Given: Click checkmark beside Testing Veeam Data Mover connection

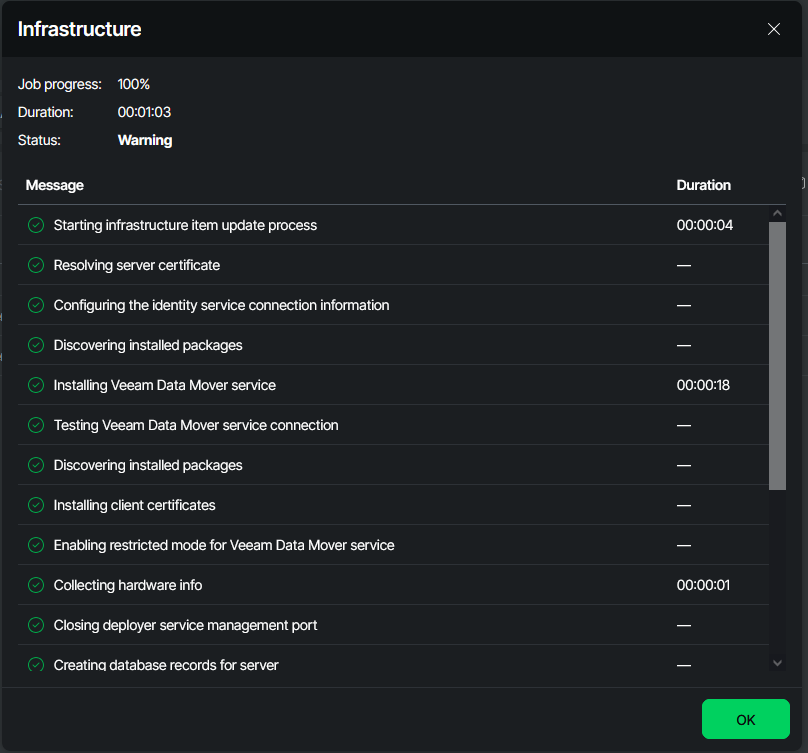Looking at the screenshot, I should click(x=36, y=425).
